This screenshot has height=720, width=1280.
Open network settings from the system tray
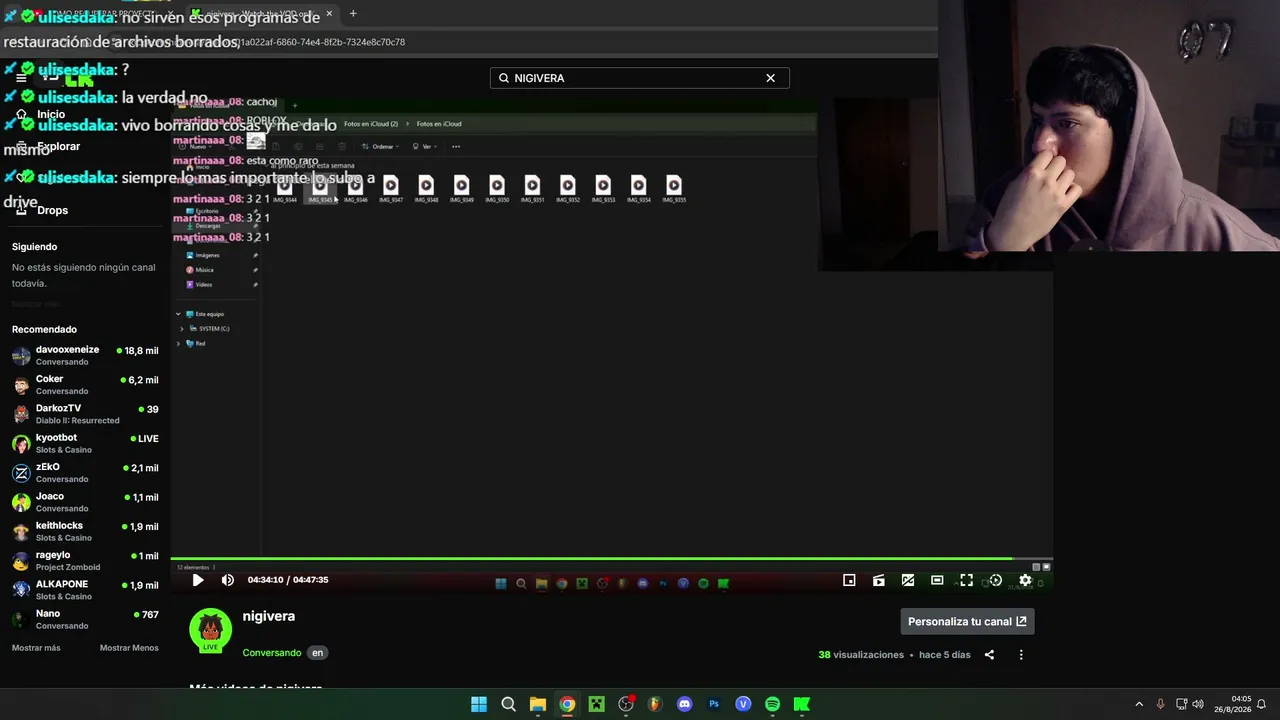1181,704
